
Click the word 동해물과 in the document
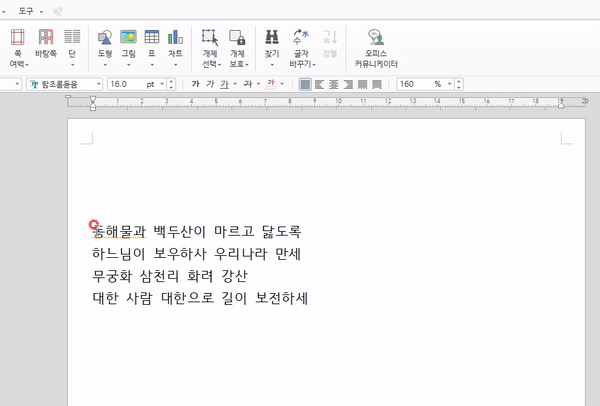point(119,231)
